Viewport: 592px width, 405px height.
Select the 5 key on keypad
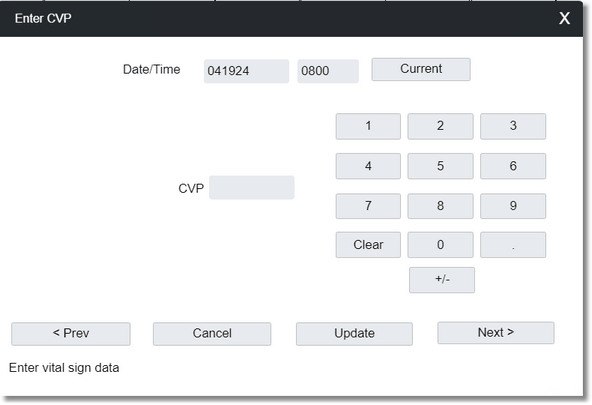[x=440, y=166]
